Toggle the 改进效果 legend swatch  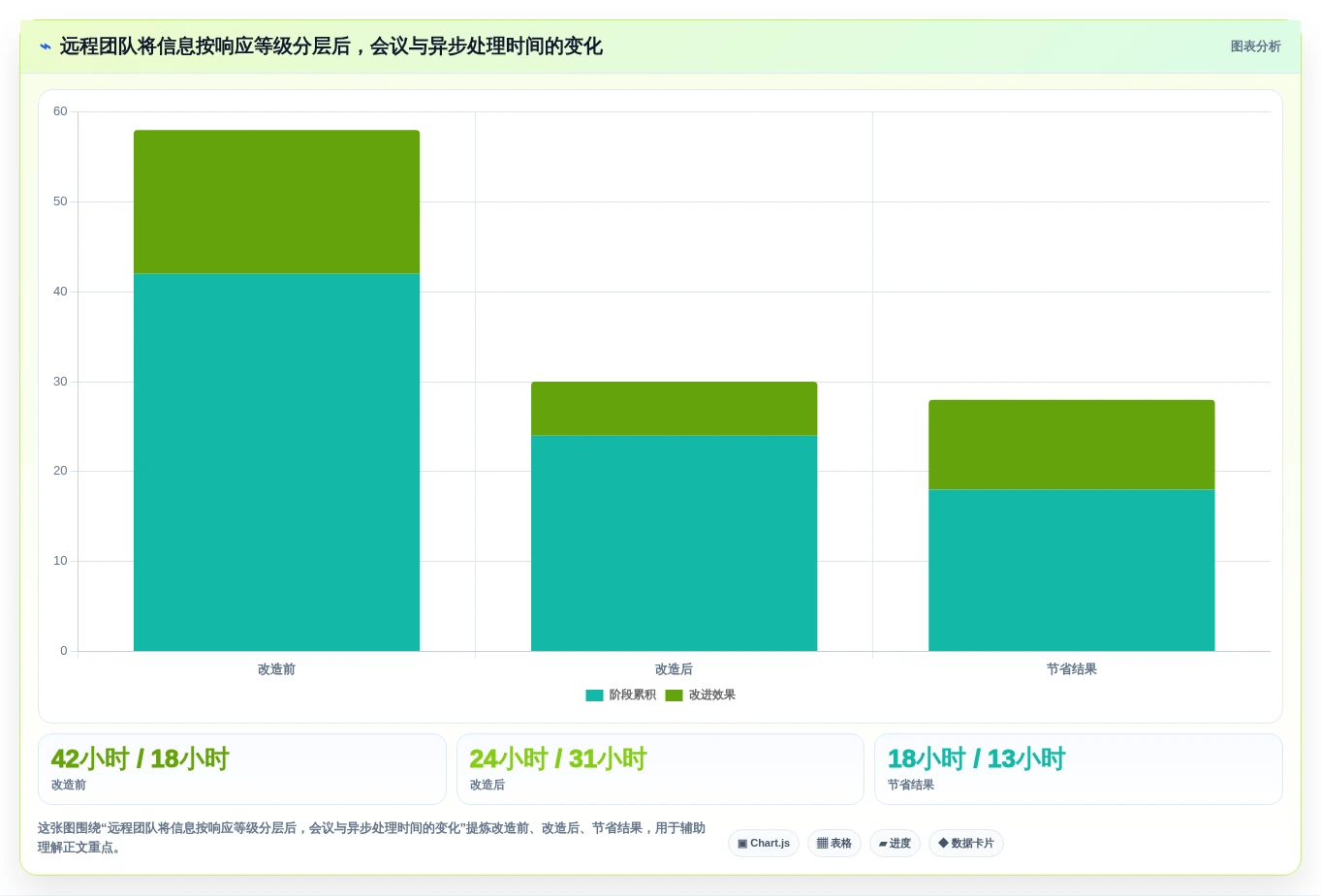click(x=674, y=695)
